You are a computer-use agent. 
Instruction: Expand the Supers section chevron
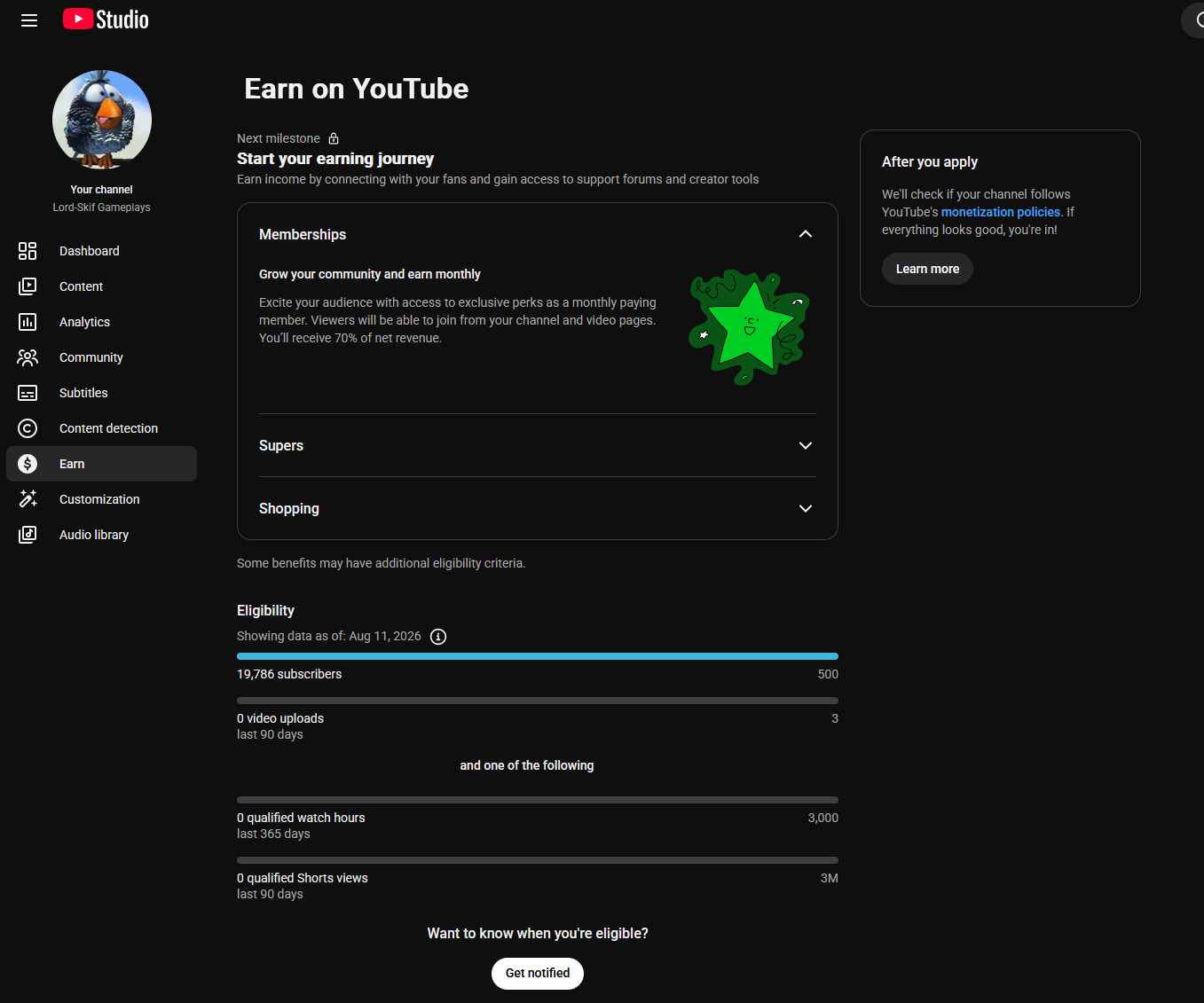[806, 445]
